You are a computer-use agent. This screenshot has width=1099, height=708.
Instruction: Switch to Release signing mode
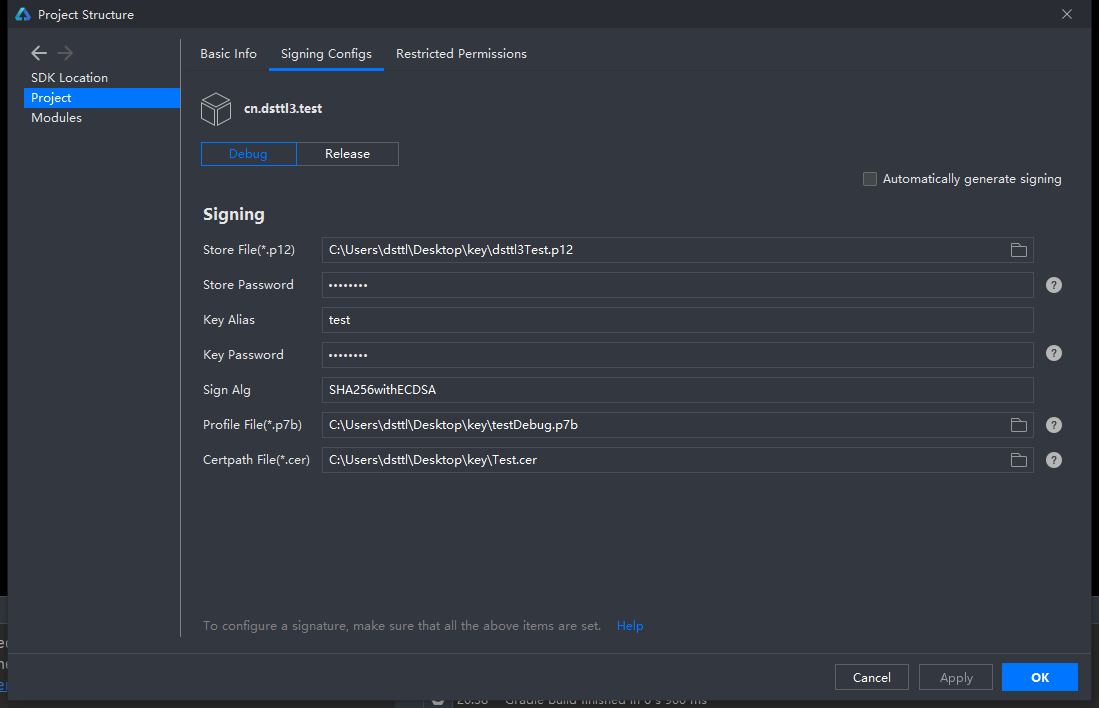347,154
